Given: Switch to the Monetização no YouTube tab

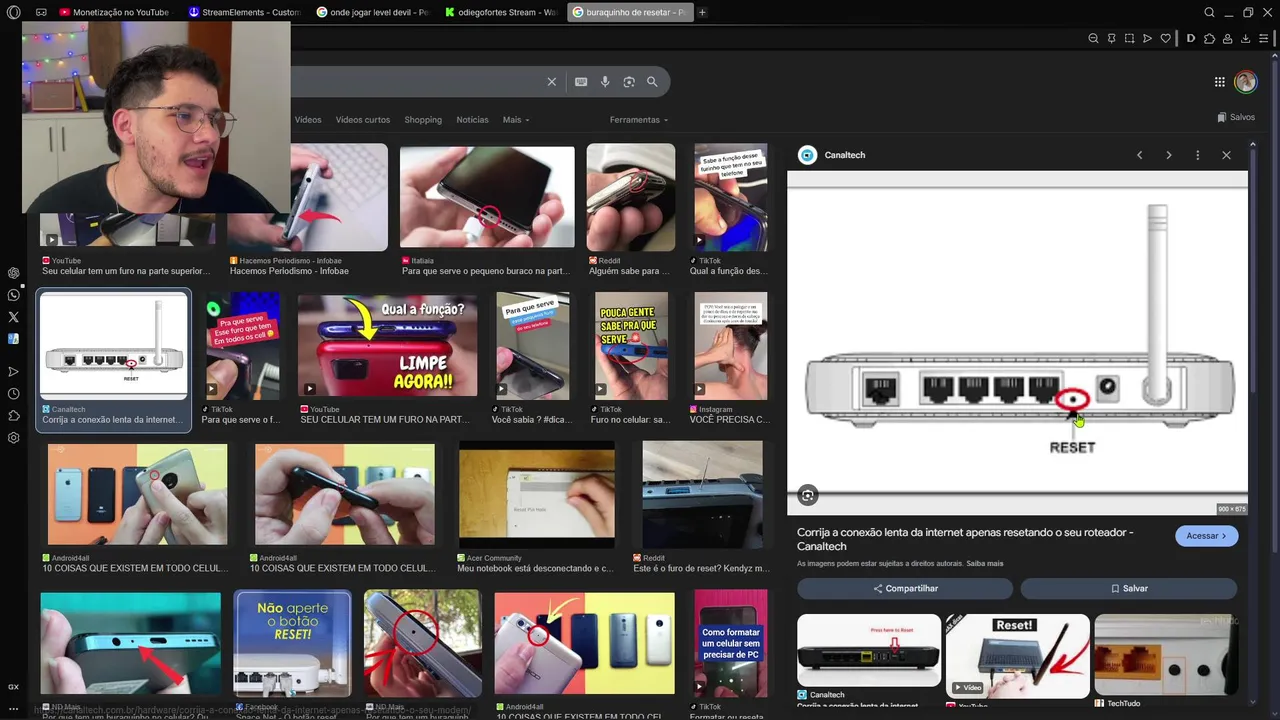Looking at the screenshot, I should [x=113, y=13].
